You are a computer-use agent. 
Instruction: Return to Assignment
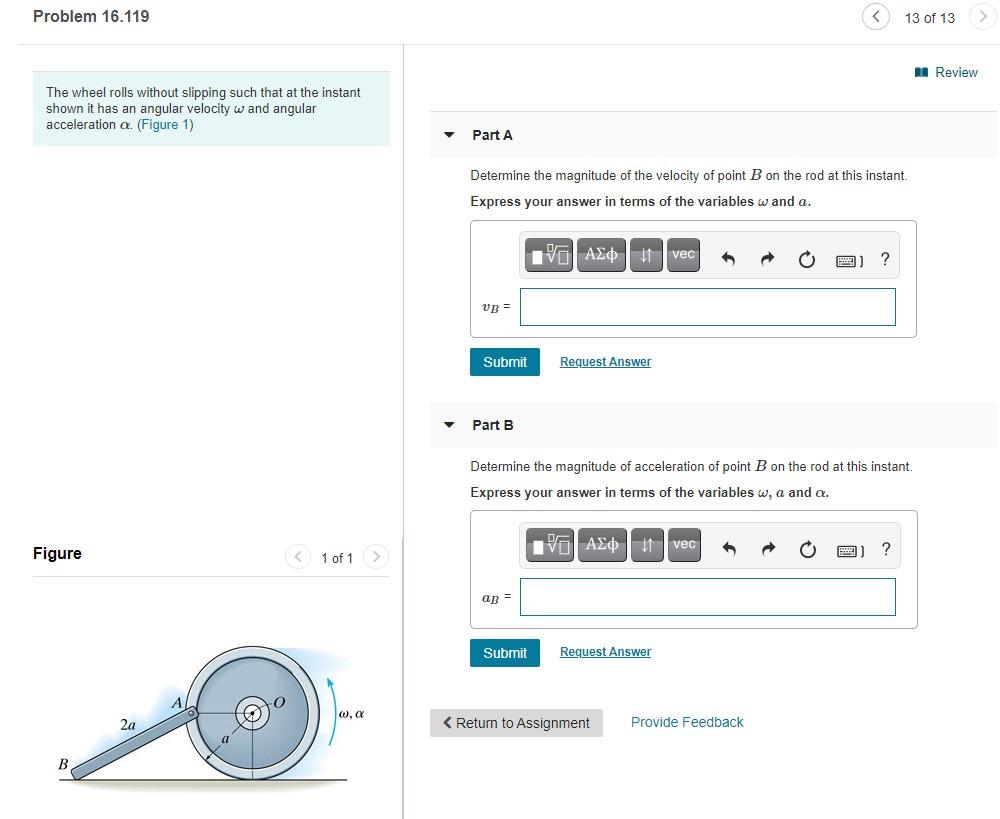point(516,722)
